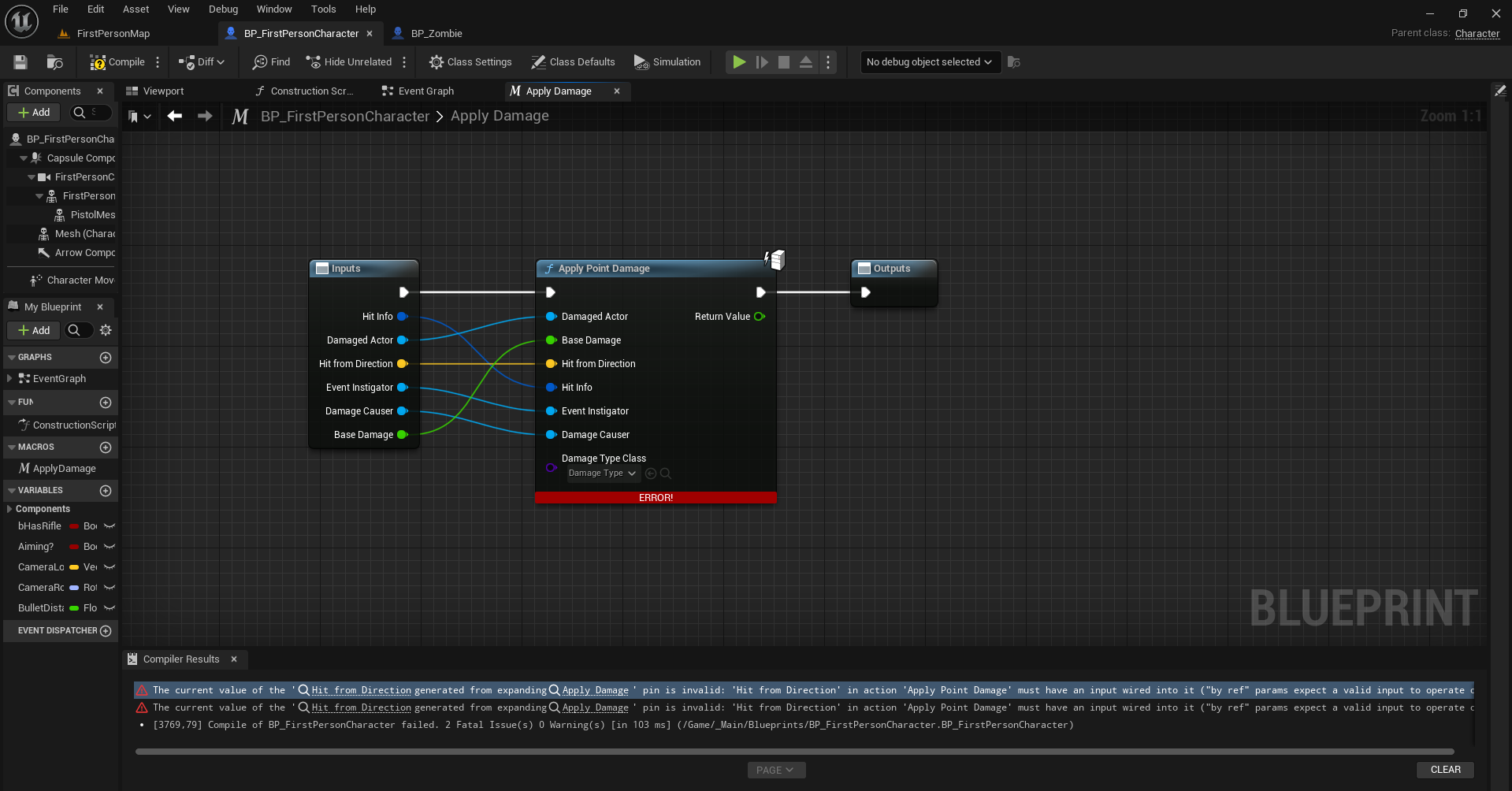Open the Damage Type class dropdown
The height and width of the screenshot is (791, 1512).
603,473
